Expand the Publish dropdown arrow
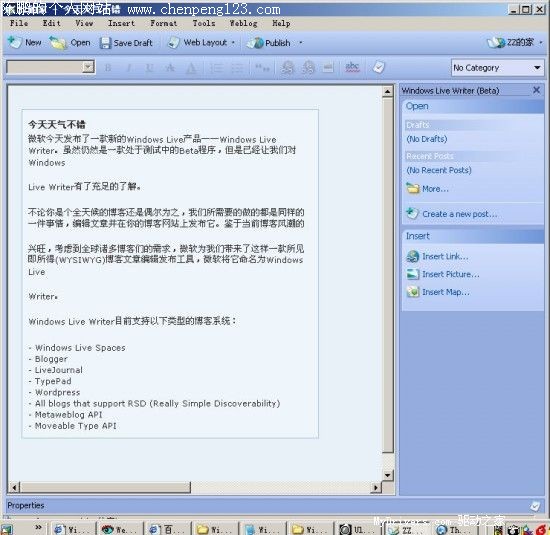The width and height of the screenshot is (550, 535). [x=301, y=43]
